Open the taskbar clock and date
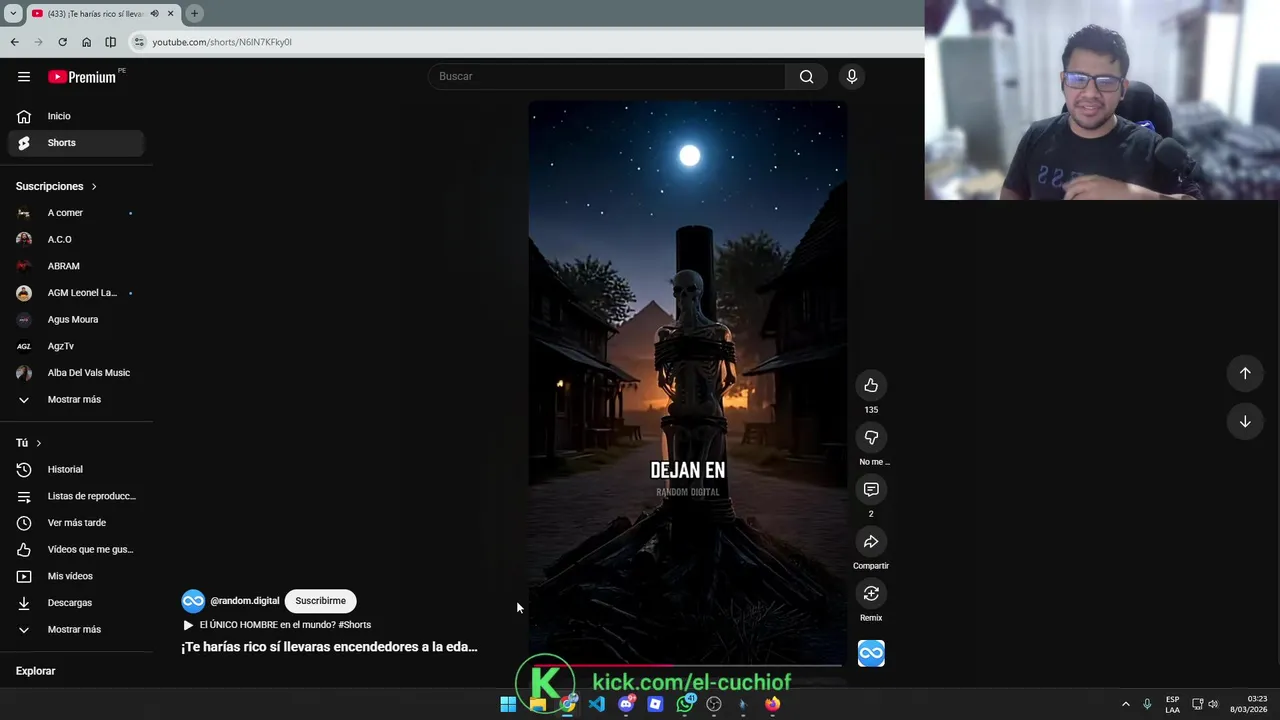Viewport: 1280px width, 720px height. point(1249,704)
